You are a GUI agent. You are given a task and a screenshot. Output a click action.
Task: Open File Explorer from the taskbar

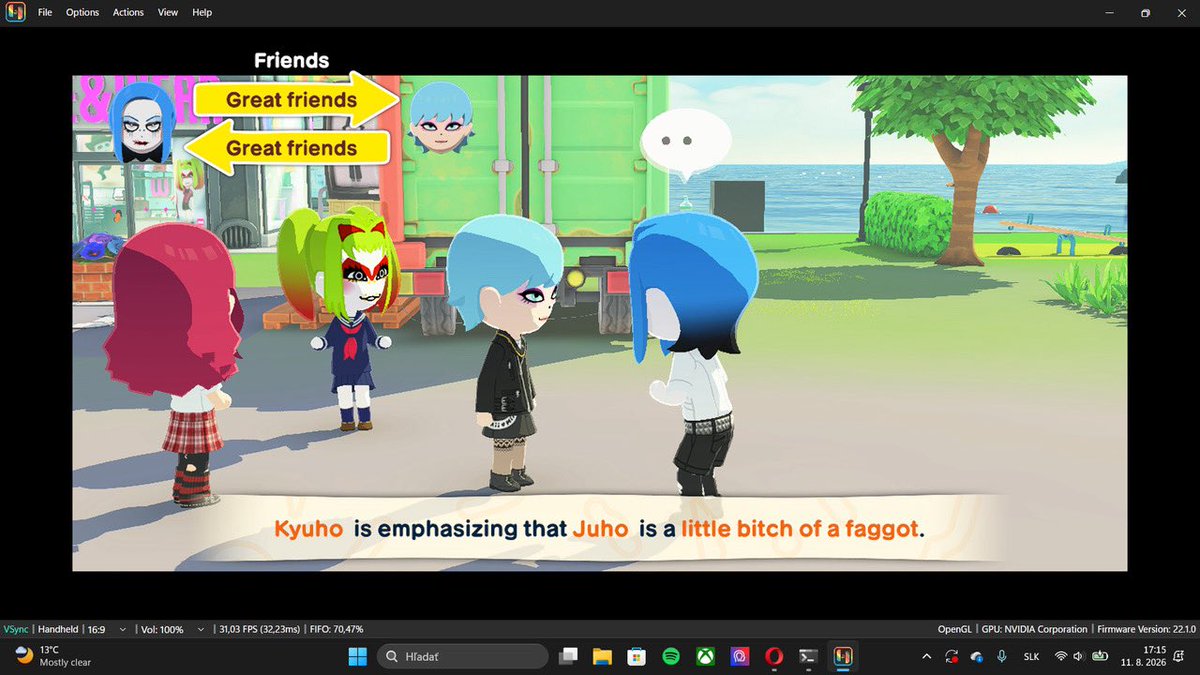point(602,656)
